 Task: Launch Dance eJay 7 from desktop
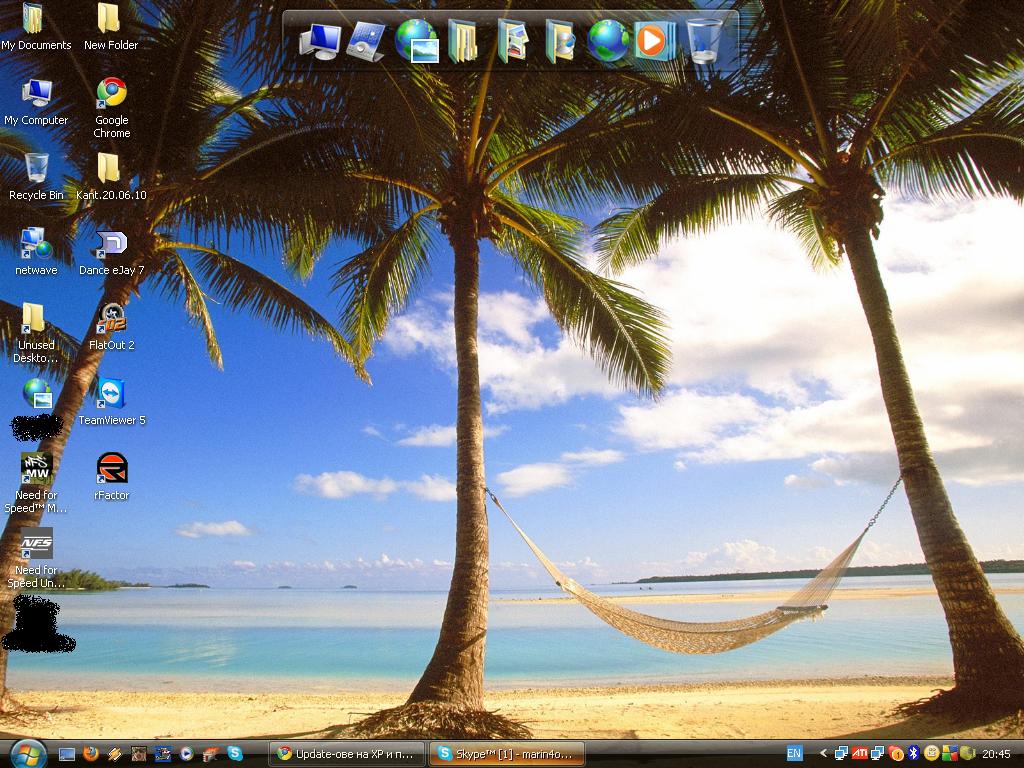tap(111, 244)
